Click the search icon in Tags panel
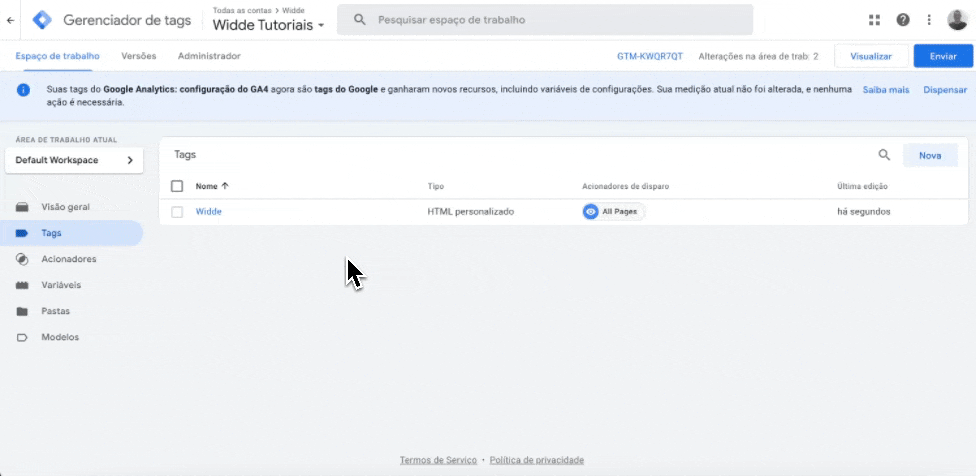The width and height of the screenshot is (976, 476). pyautogui.click(x=884, y=155)
